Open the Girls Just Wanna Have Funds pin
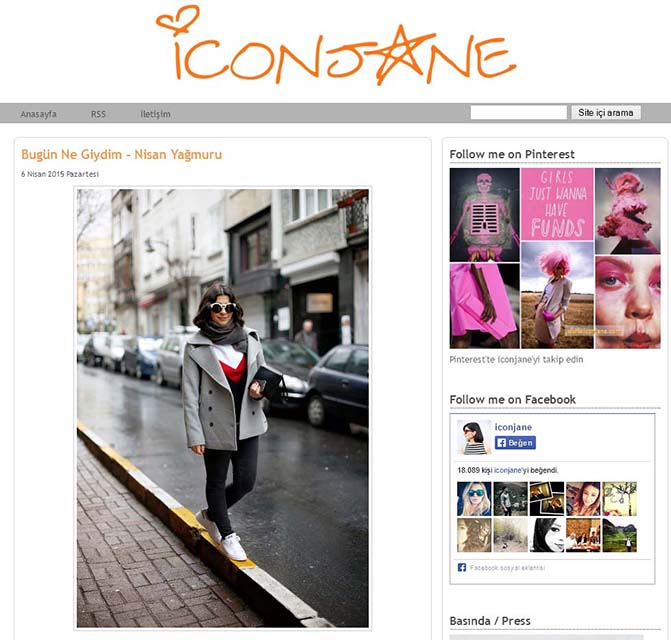Image resolution: width=671 pixels, height=640 pixels. coord(557,204)
